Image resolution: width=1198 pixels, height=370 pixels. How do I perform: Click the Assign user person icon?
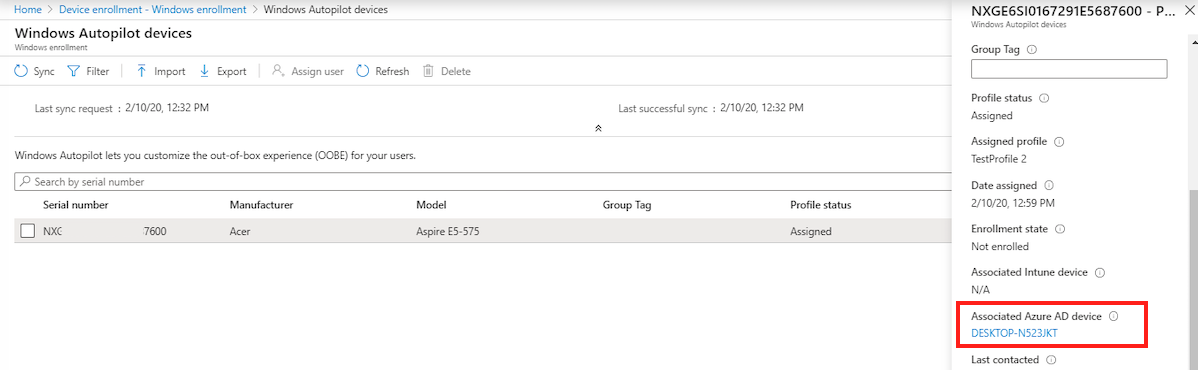click(x=279, y=71)
